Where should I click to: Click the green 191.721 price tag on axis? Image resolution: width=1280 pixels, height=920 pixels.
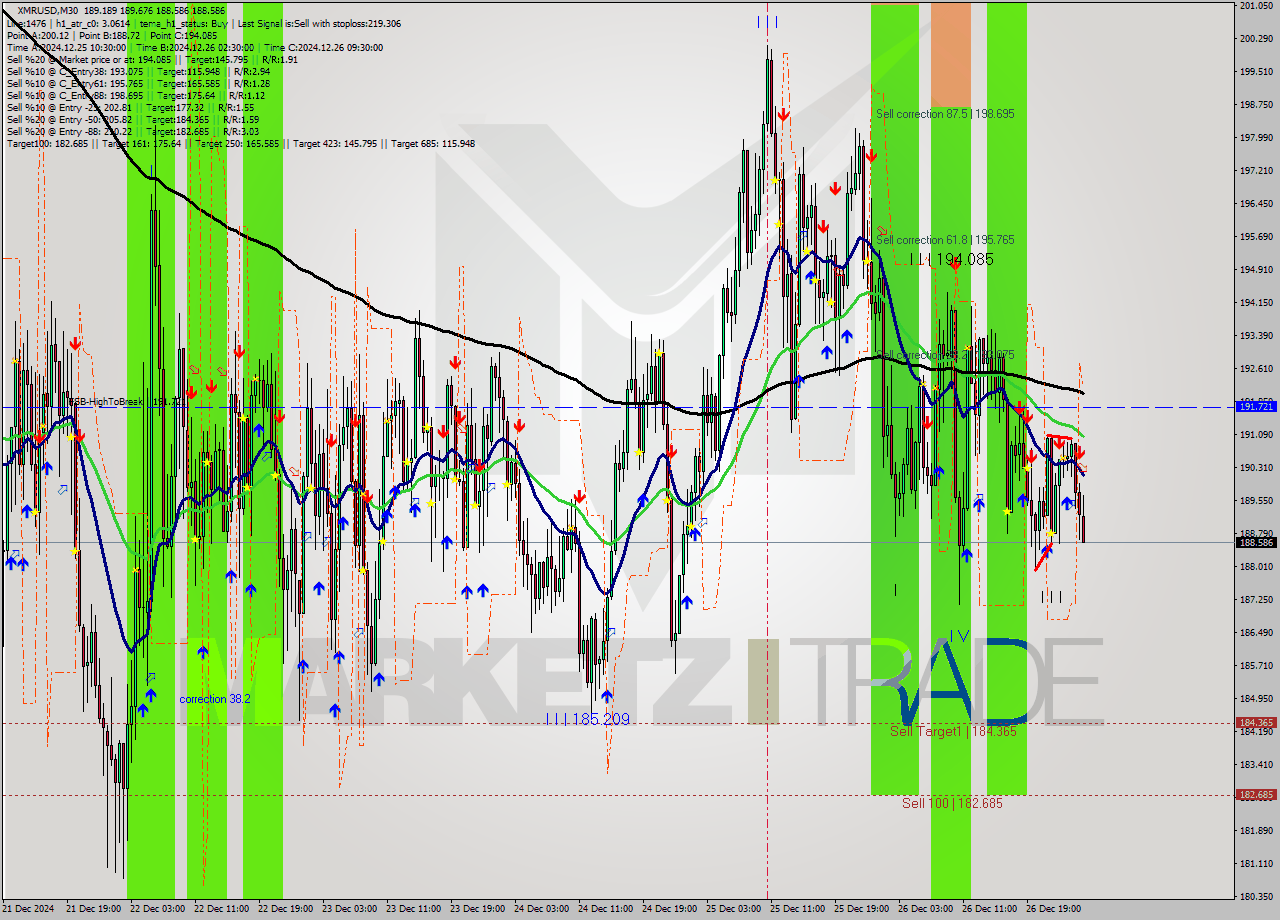coord(1256,406)
